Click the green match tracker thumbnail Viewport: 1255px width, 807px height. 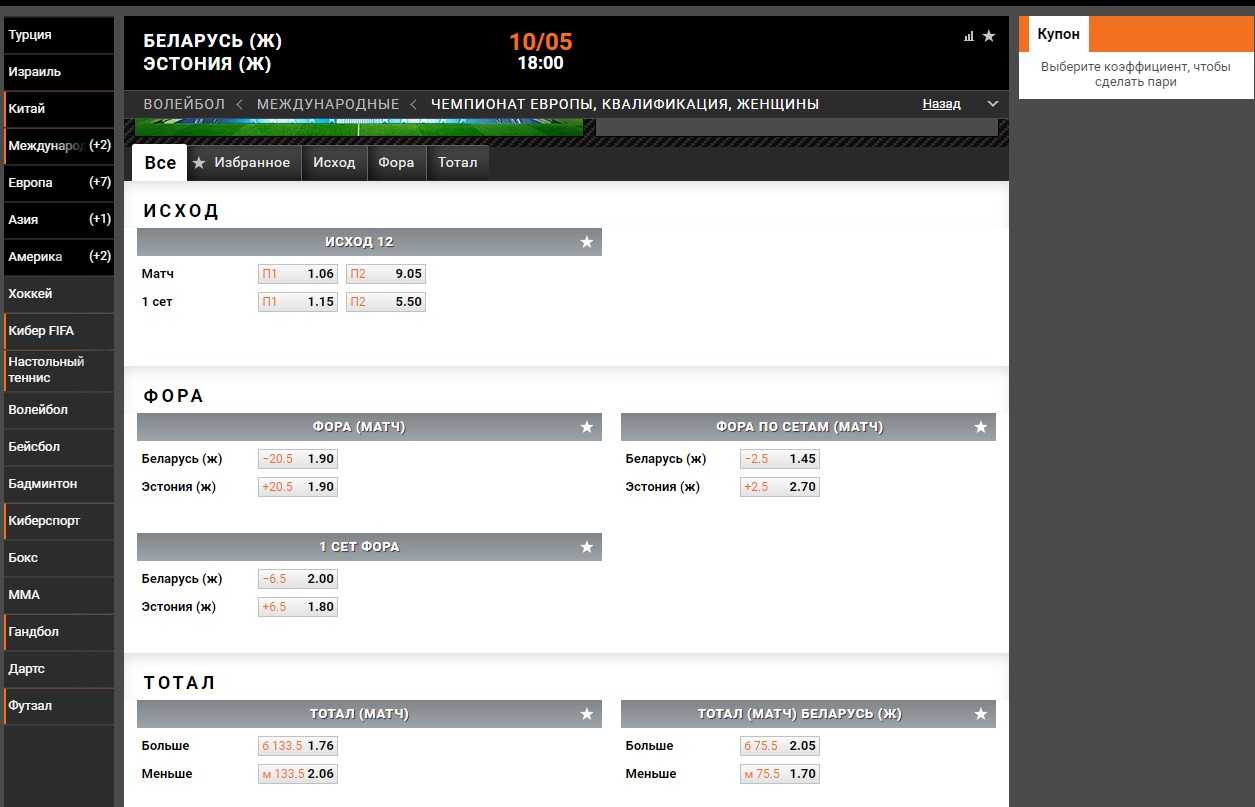[358, 127]
